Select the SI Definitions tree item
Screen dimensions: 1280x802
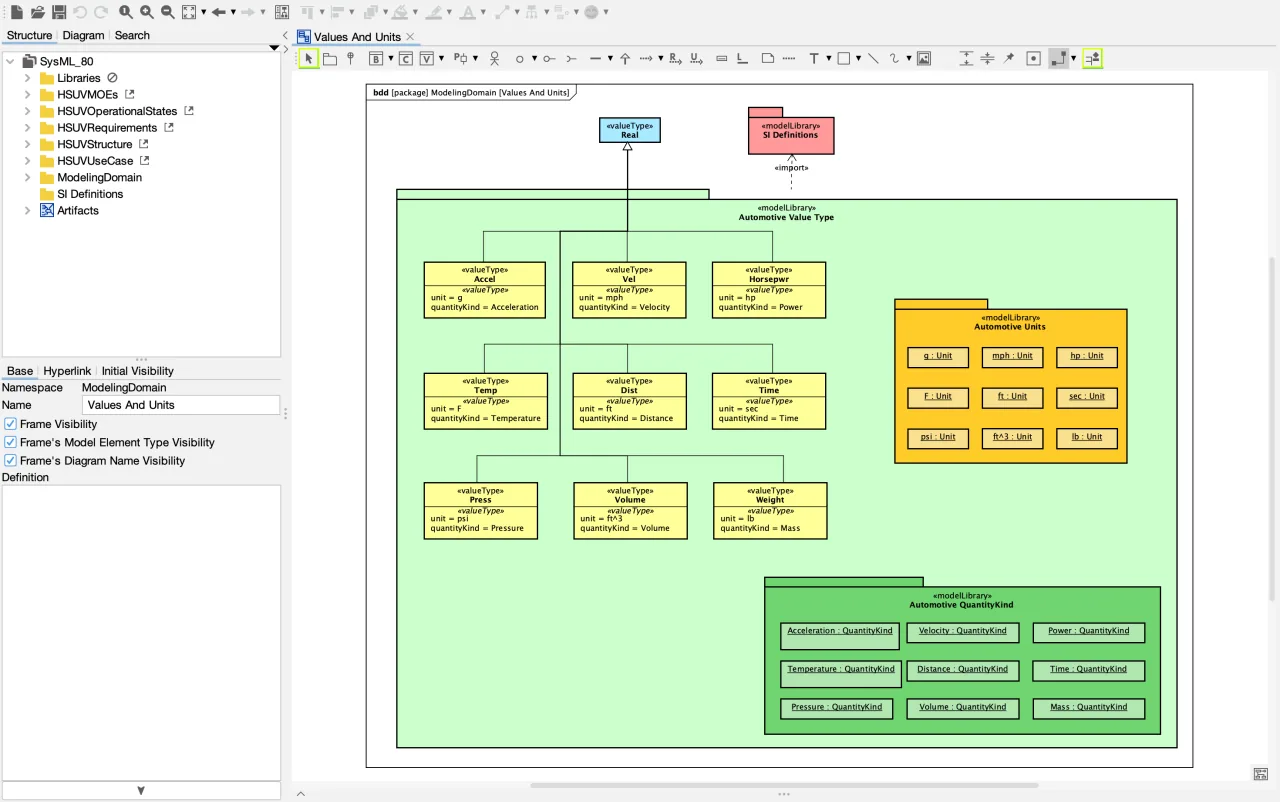(x=90, y=194)
